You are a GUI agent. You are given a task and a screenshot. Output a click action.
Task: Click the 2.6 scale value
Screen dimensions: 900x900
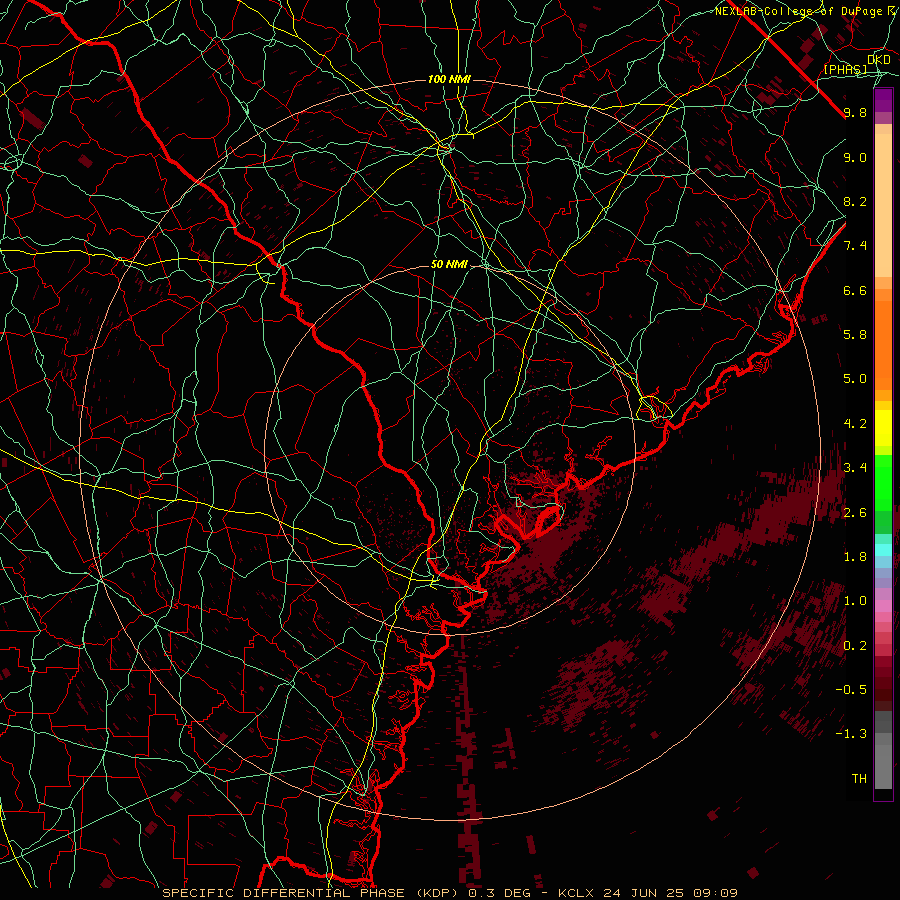click(x=855, y=513)
